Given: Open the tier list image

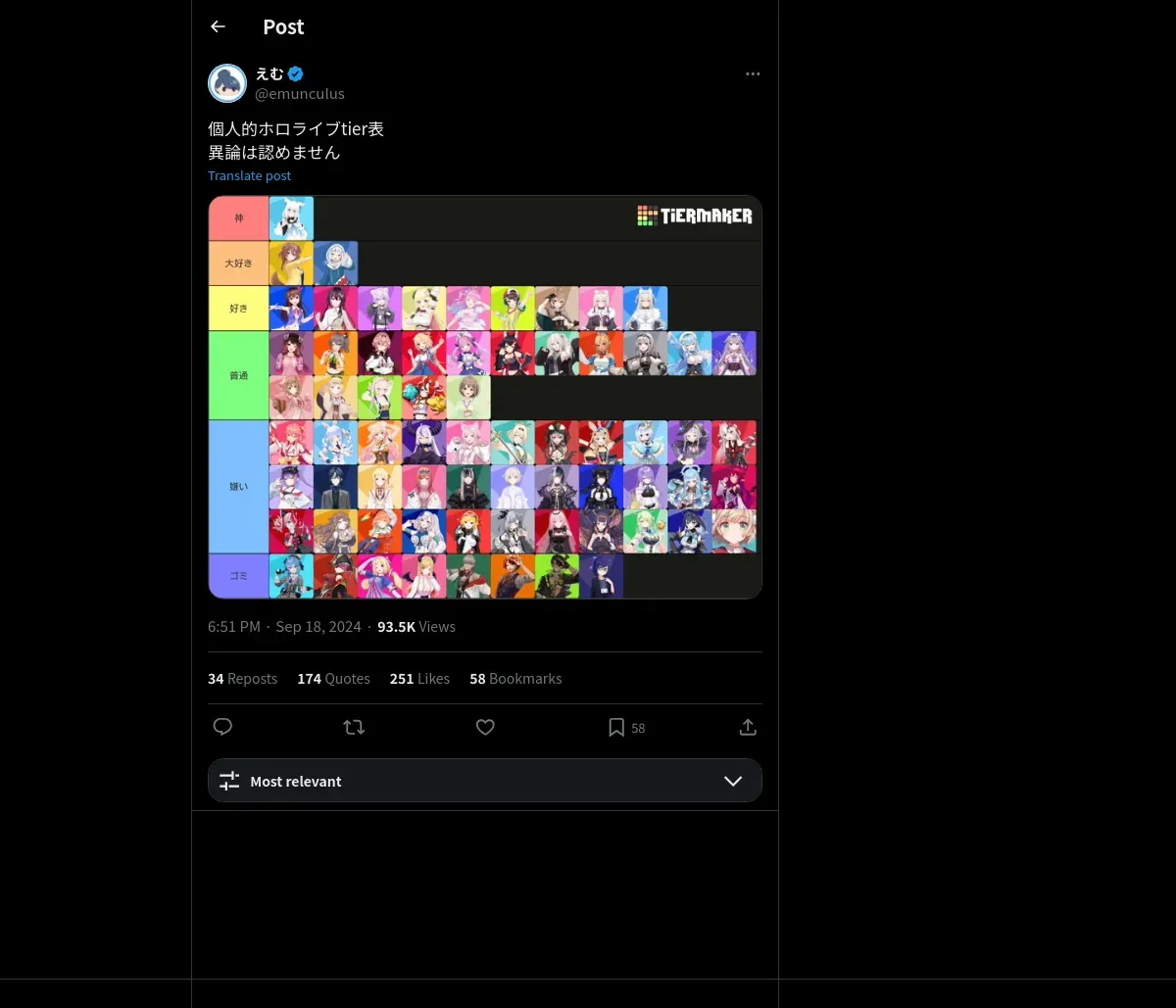Looking at the screenshot, I should pyautogui.click(x=484, y=397).
